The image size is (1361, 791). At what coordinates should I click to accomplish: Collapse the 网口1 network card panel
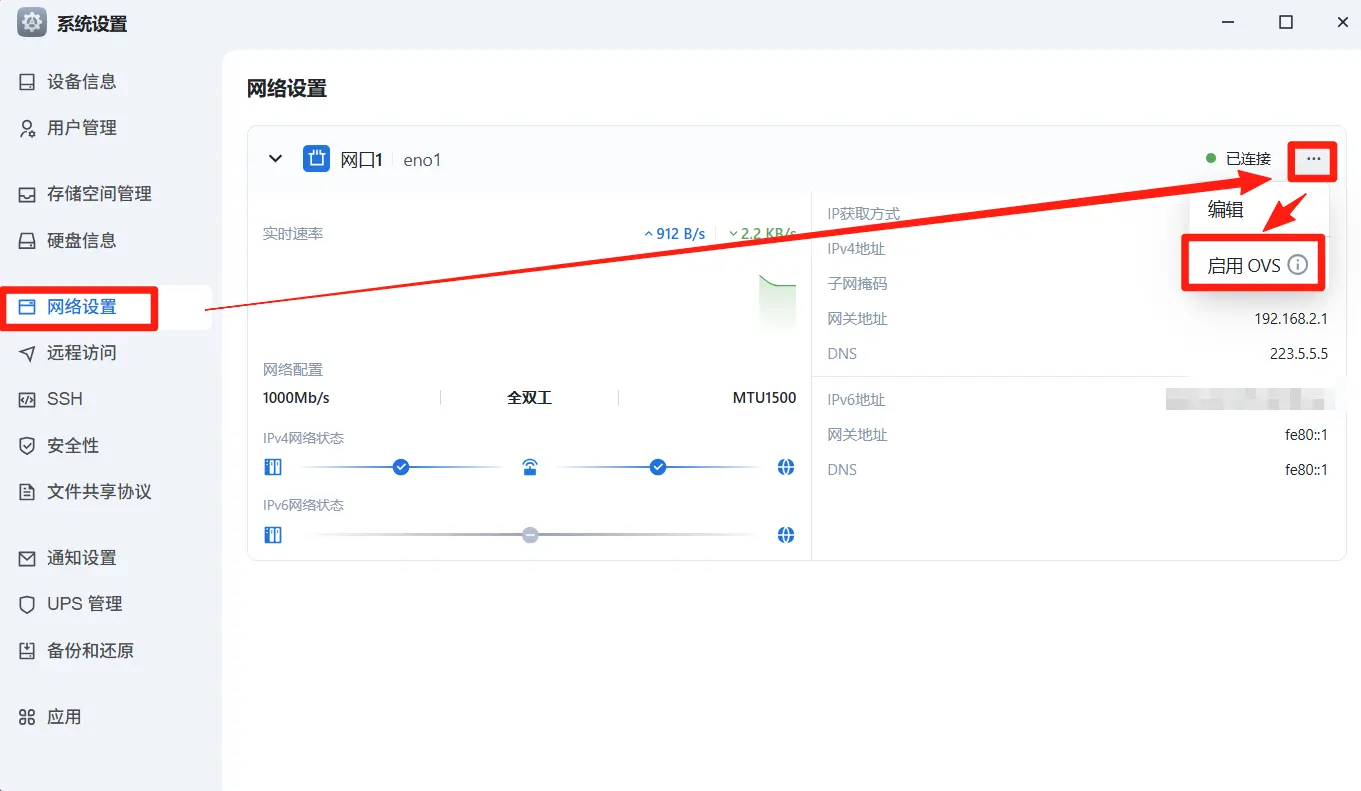[x=276, y=159]
